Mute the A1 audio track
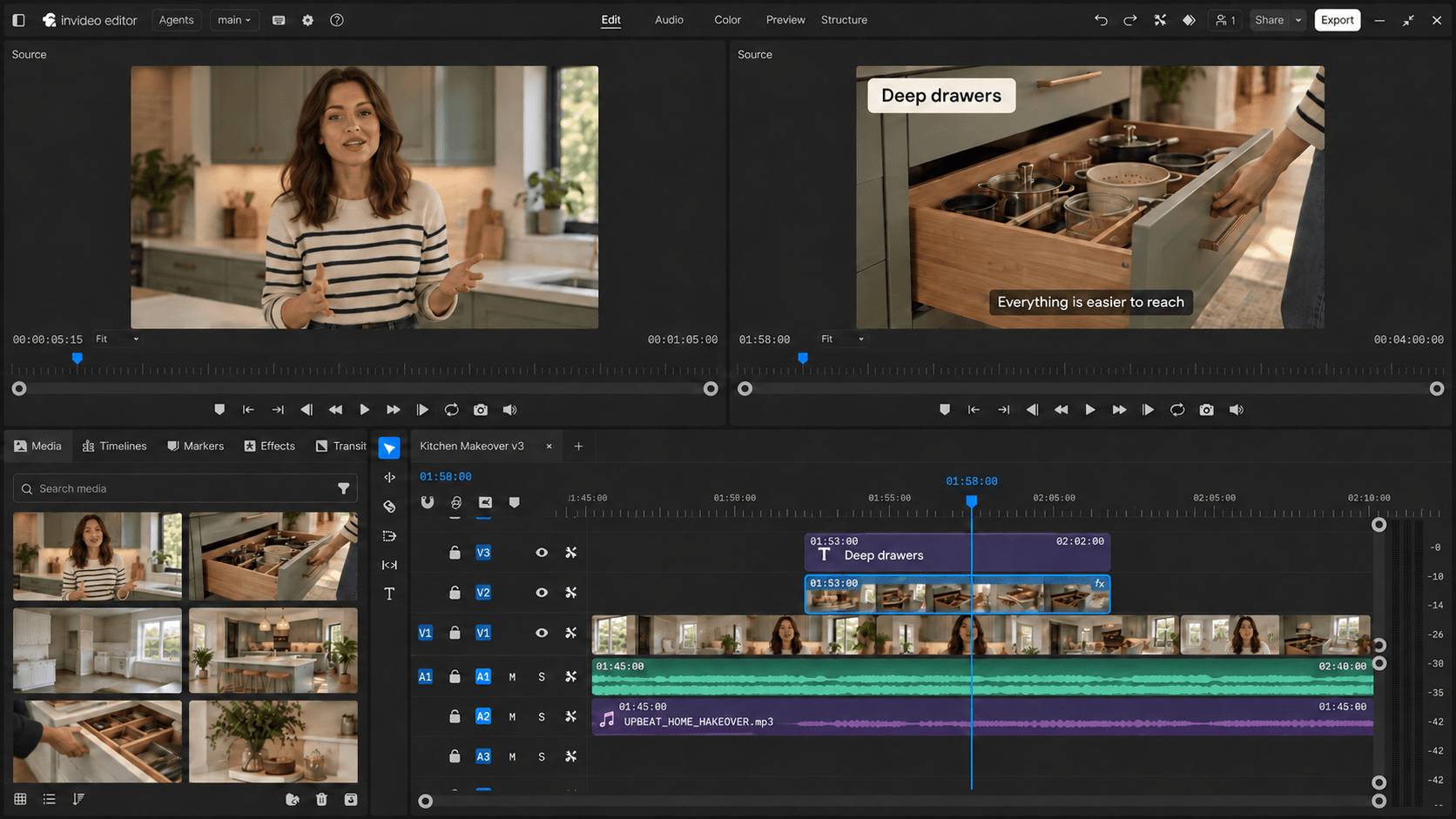The image size is (1456, 819). click(x=512, y=677)
